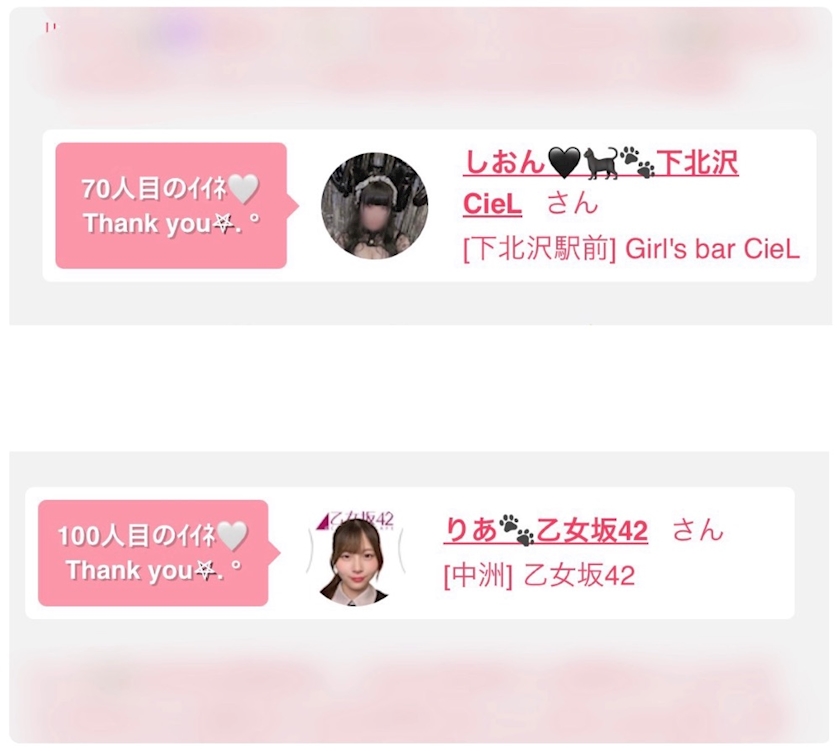The image size is (840, 751).
Task: Open the りあ 乙女坂42 profile link
Action: (545, 530)
